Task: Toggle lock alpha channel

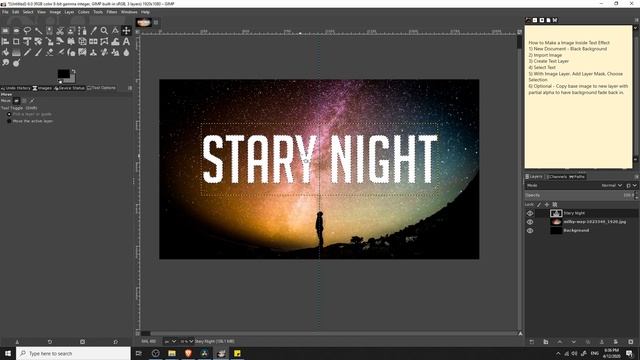Action: pos(555,204)
